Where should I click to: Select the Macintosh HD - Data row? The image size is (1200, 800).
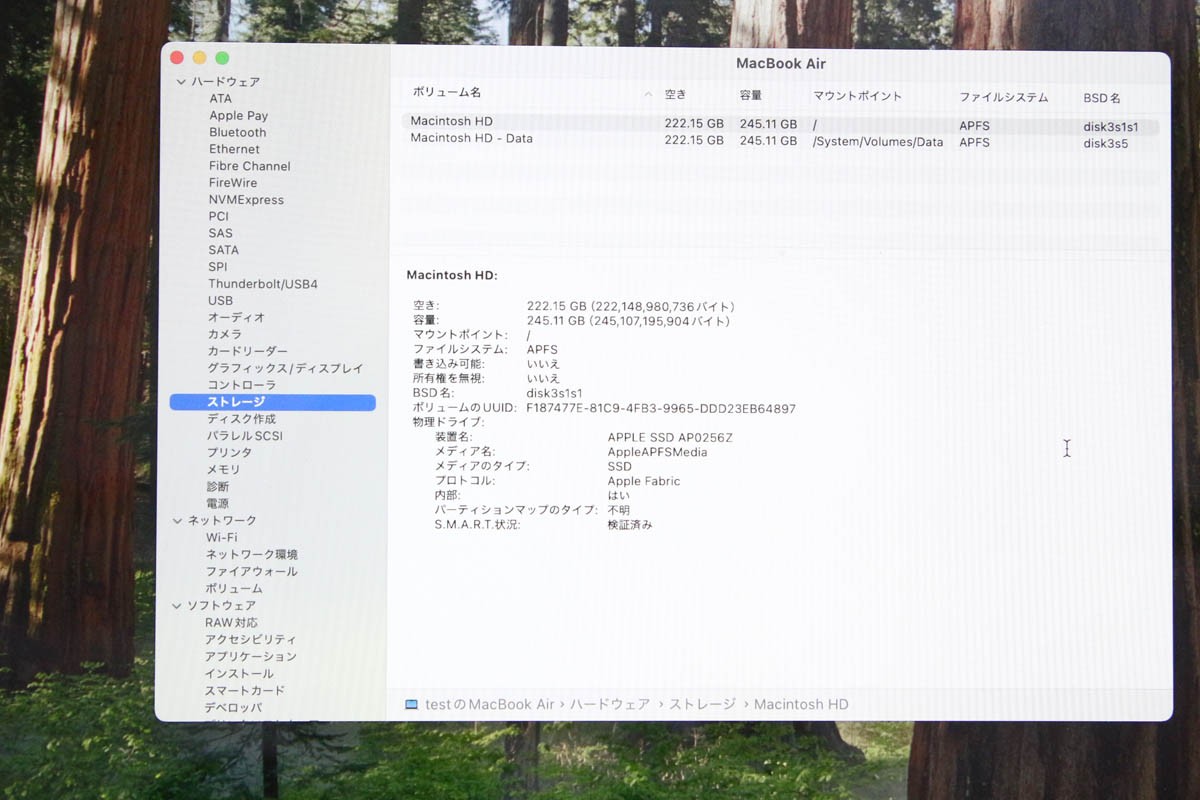tap(780, 141)
